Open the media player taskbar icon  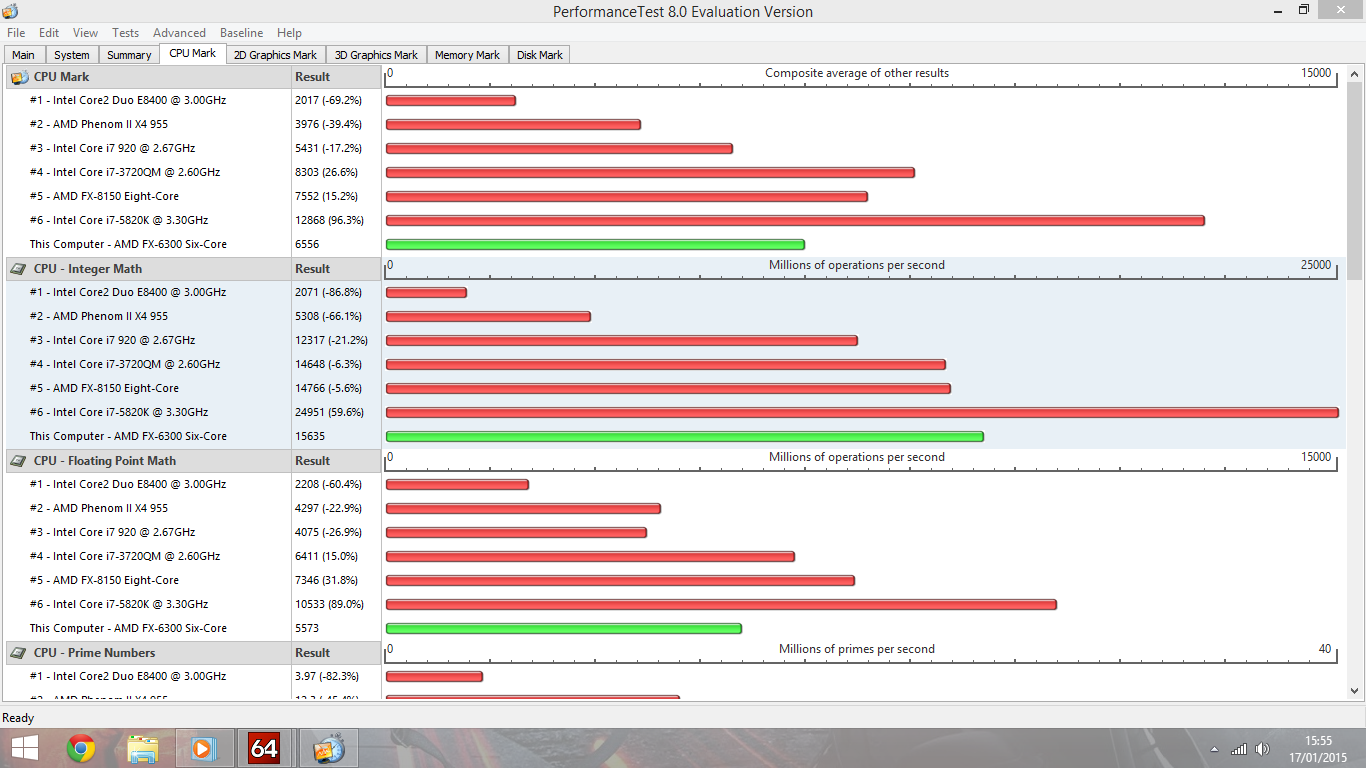point(204,748)
